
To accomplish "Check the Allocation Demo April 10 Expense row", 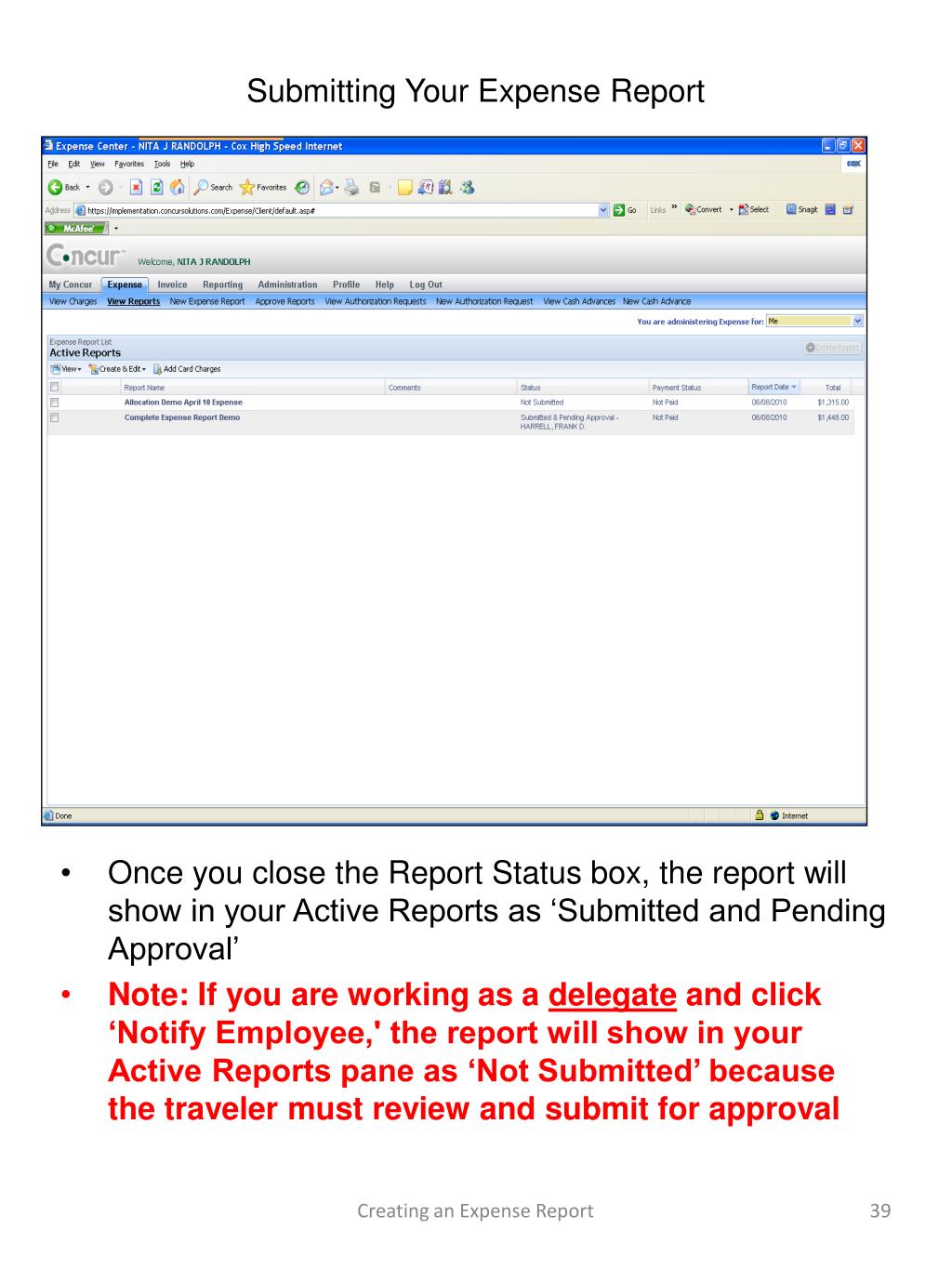I will point(54,403).
